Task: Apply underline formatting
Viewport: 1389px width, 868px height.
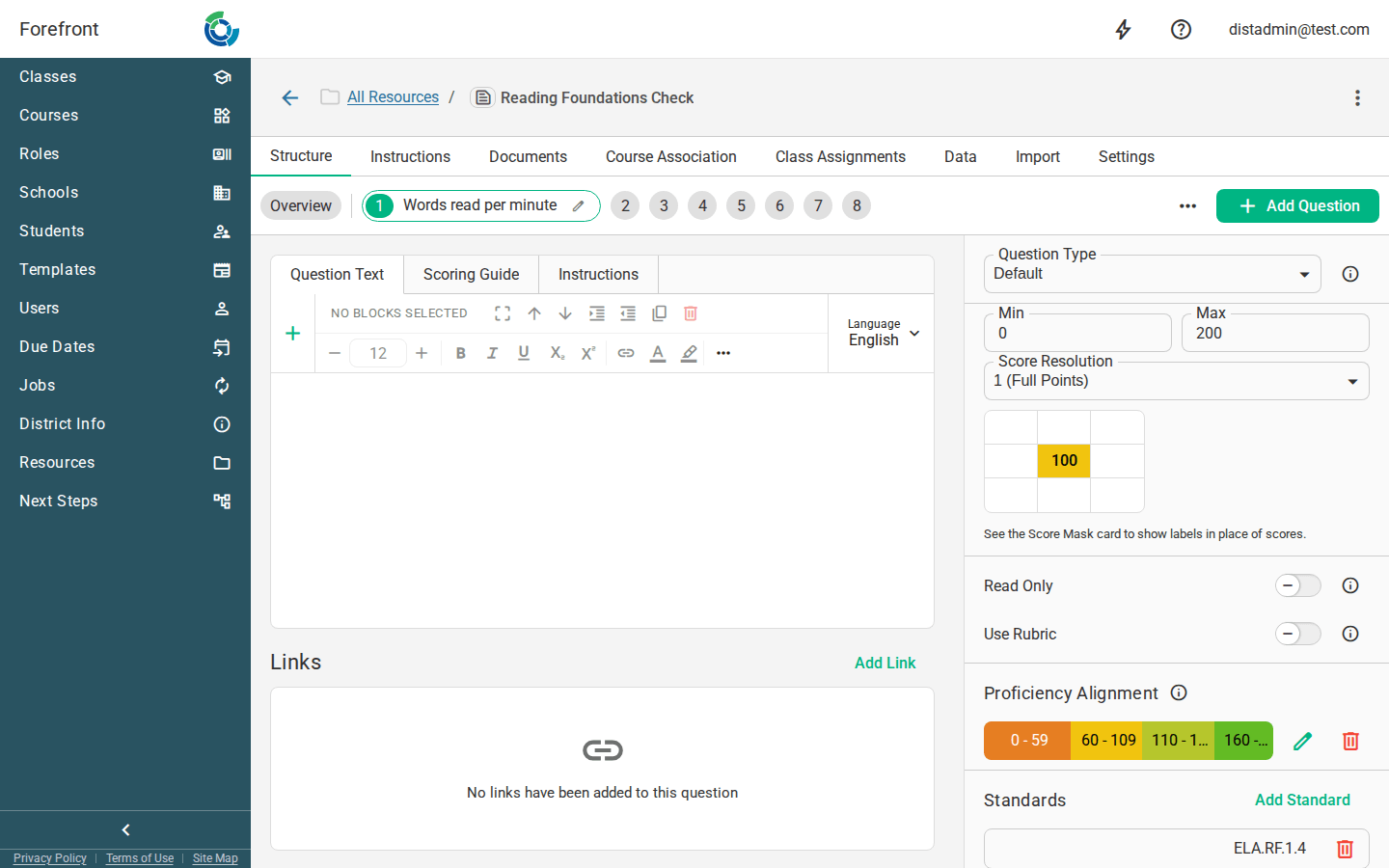Action: click(x=524, y=353)
